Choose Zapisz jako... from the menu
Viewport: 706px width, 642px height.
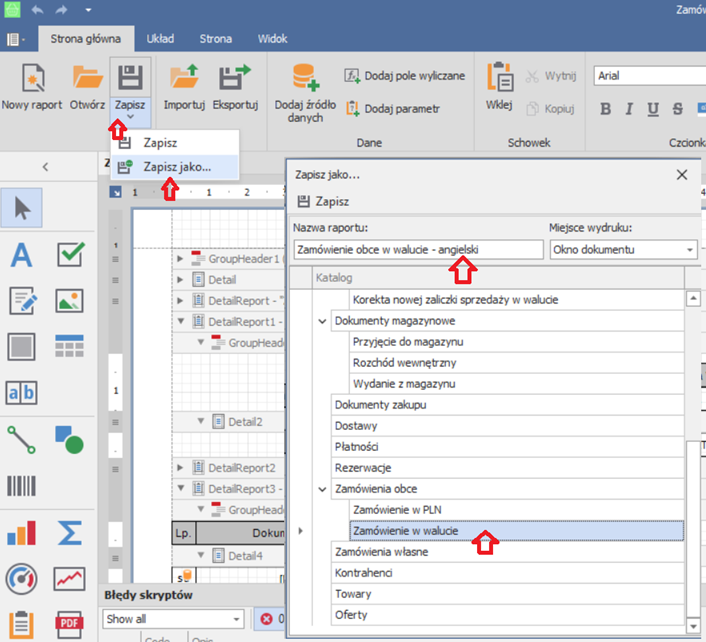tap(176, 166)
